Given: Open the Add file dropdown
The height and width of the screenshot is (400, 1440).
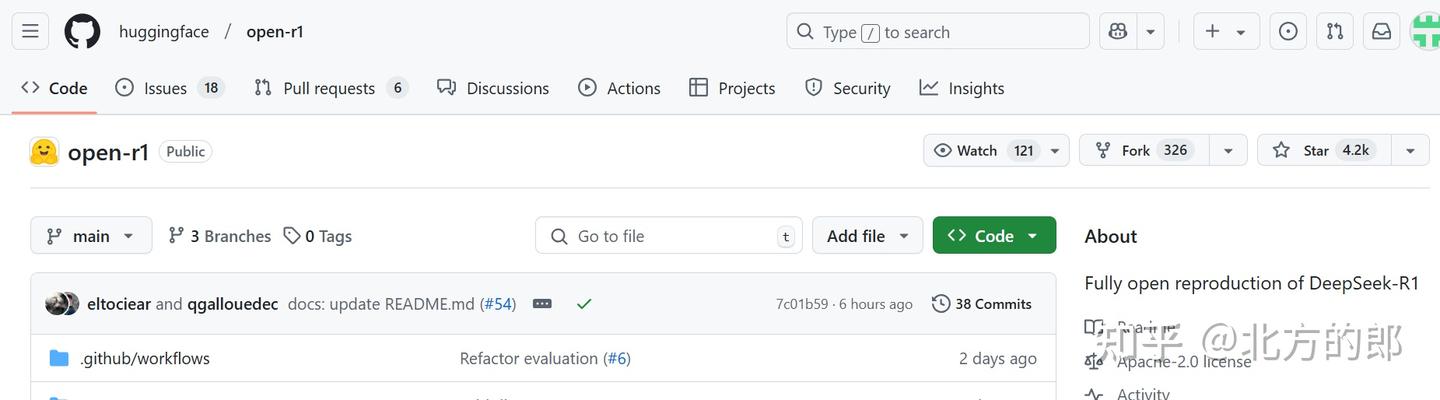Looking at the screenshot, I should tap(867, 236).
